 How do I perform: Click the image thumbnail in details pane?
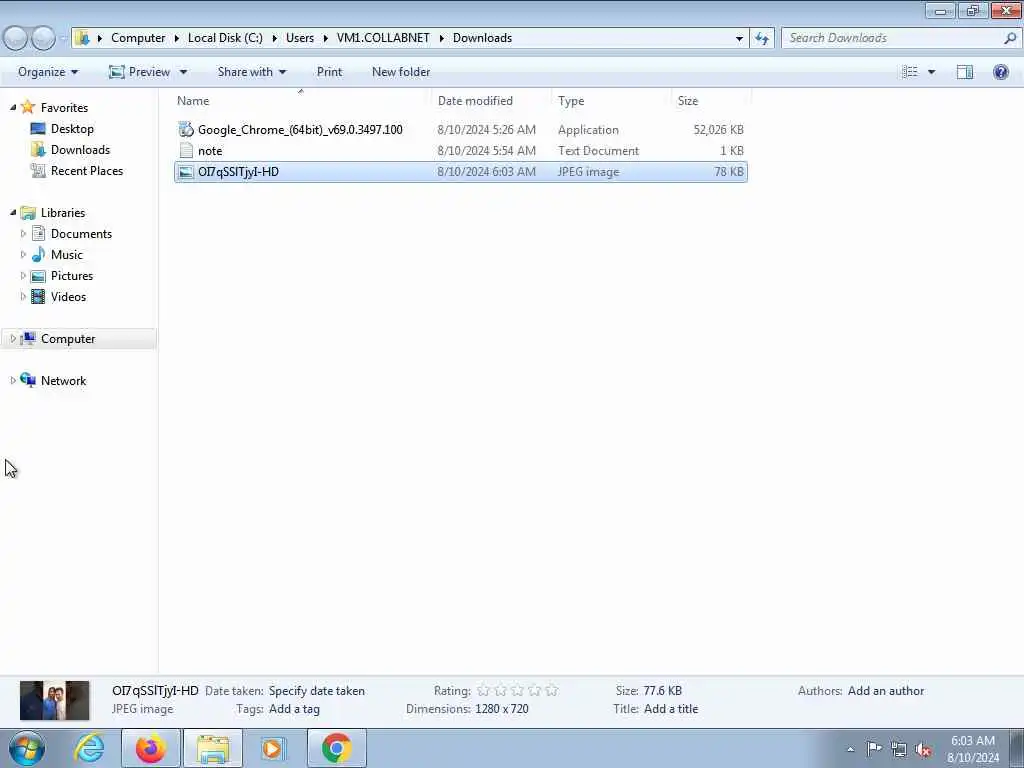pyautogui.click(x=54, y=700)
